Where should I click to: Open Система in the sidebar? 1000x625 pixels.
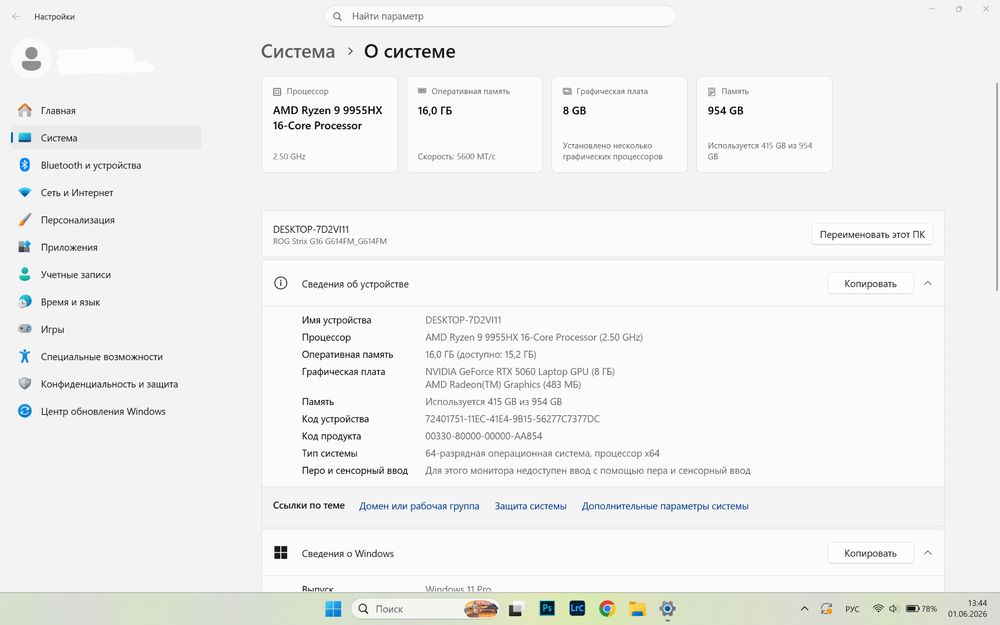107,138
